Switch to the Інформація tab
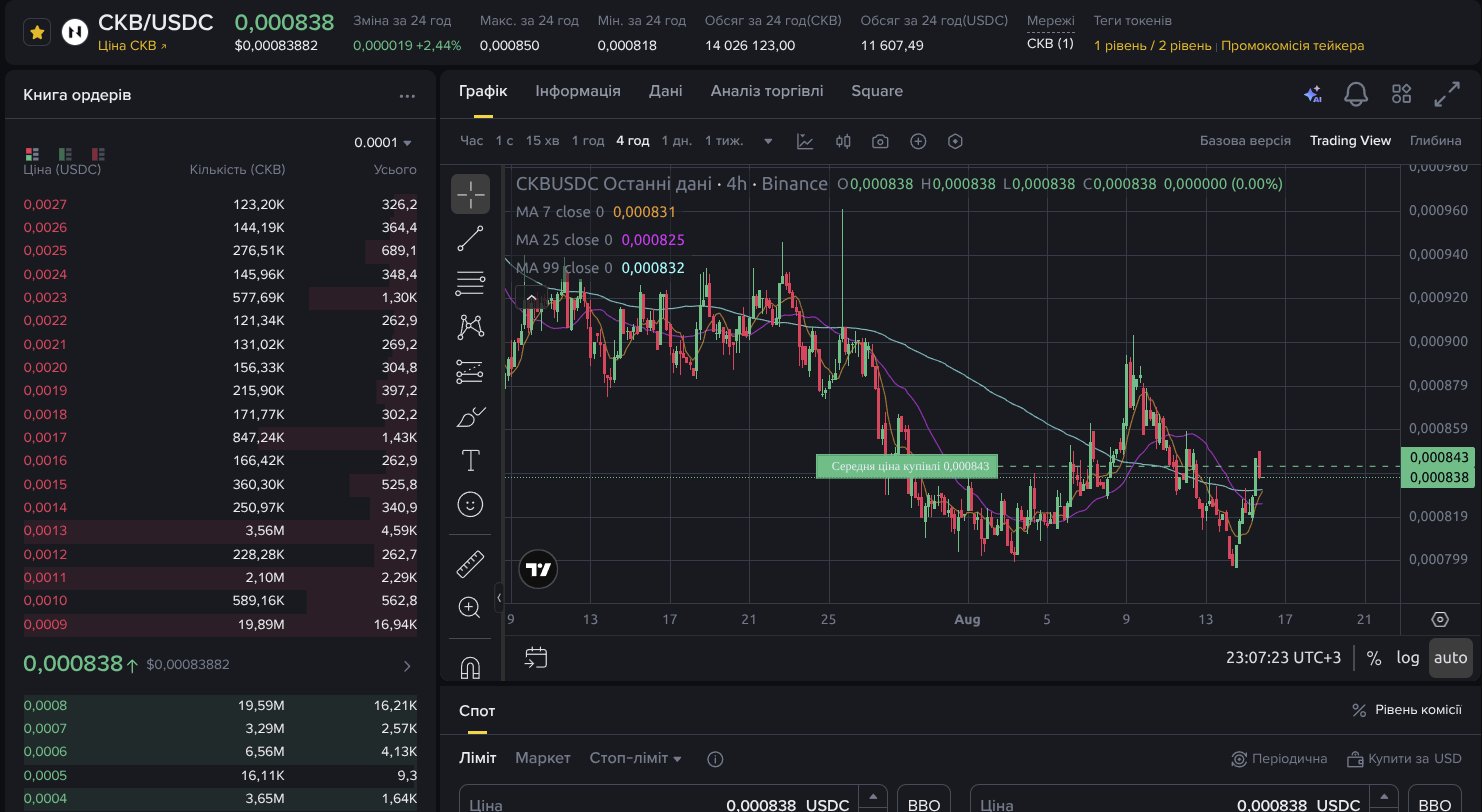Image resolution: width=1482 pixels, height=812 pixels. pyautogui.click(x=578, y=91)
